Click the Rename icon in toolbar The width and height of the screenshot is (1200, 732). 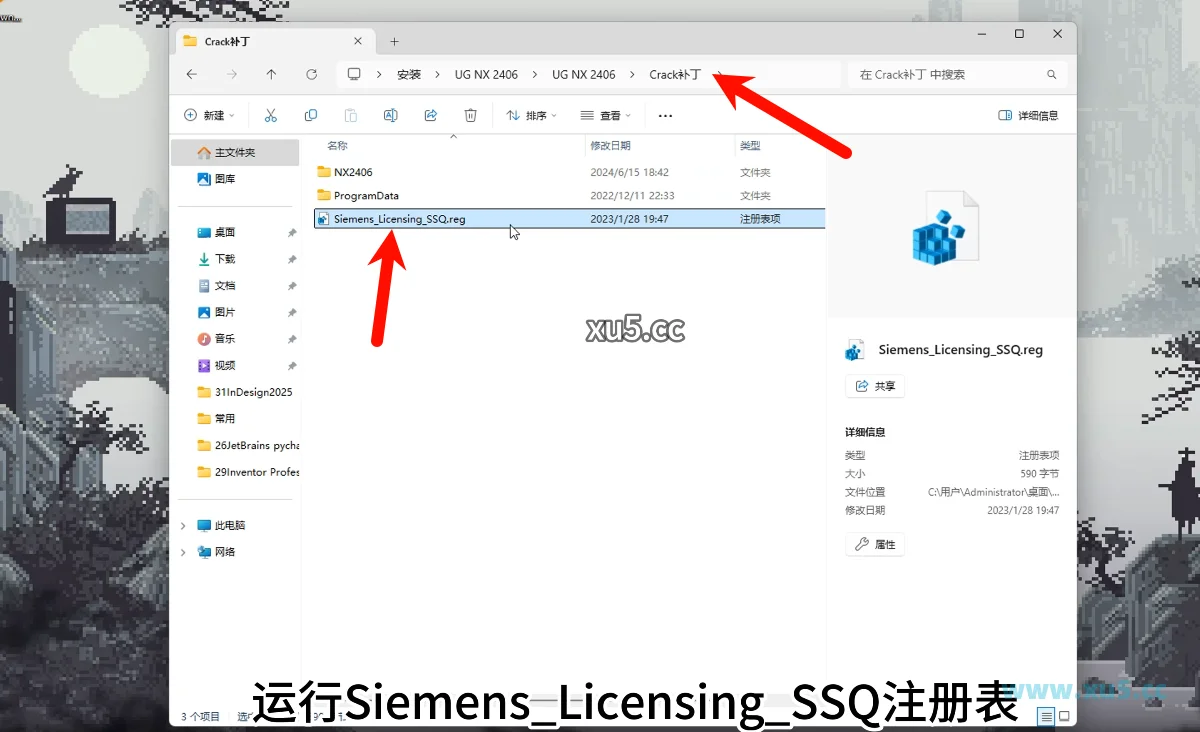(x=391, y=115)
